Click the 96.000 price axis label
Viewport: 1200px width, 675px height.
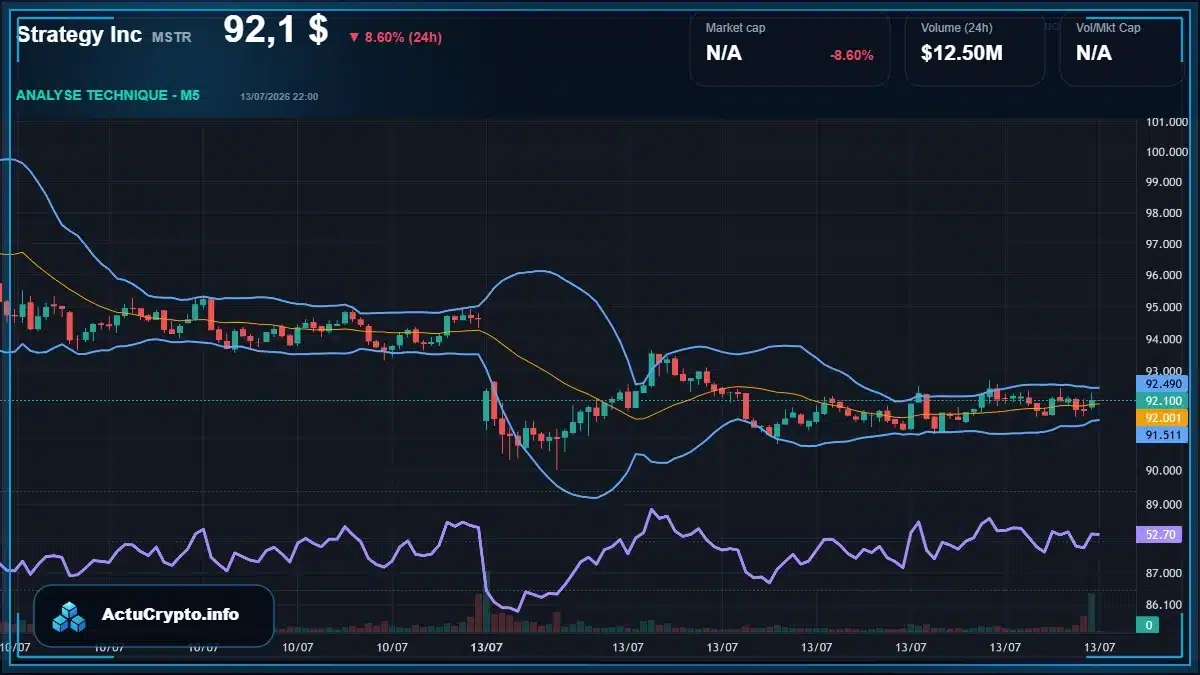click(x=1166, y=276)
